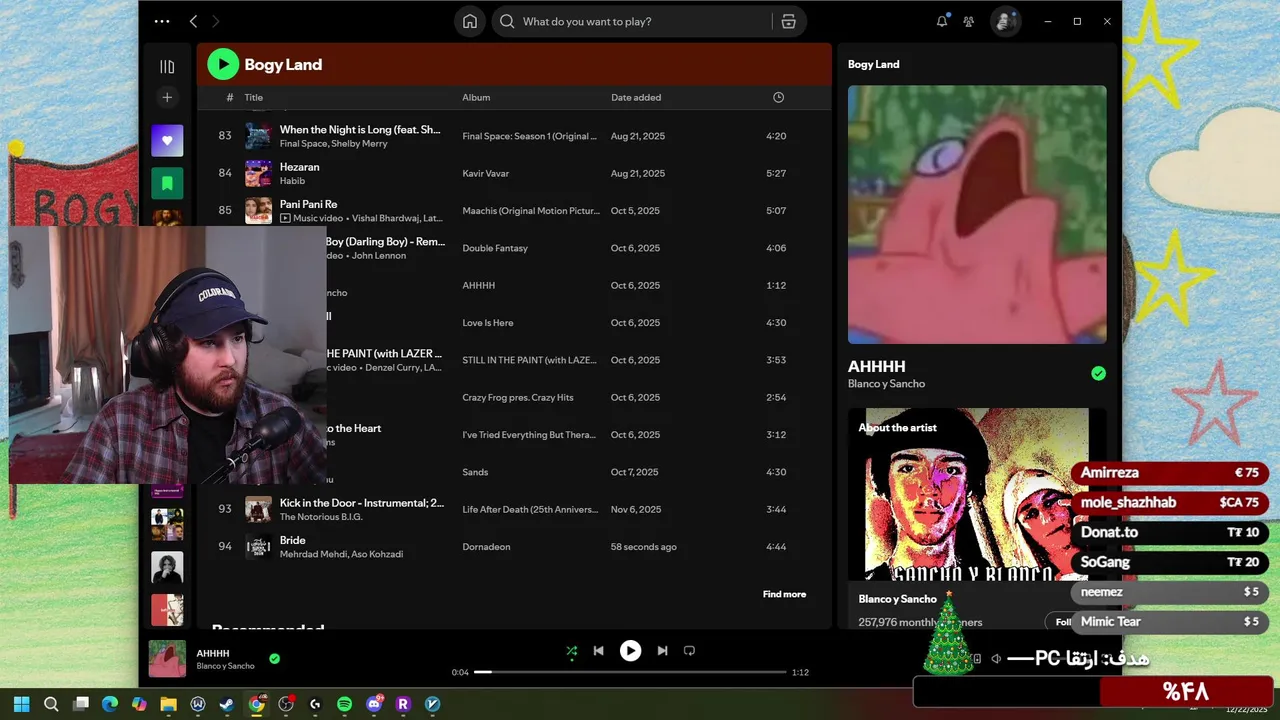This screenshot has width=1280, height=720.
Task: Open Google Chrome from taskbar
Action: pos(256,704)
